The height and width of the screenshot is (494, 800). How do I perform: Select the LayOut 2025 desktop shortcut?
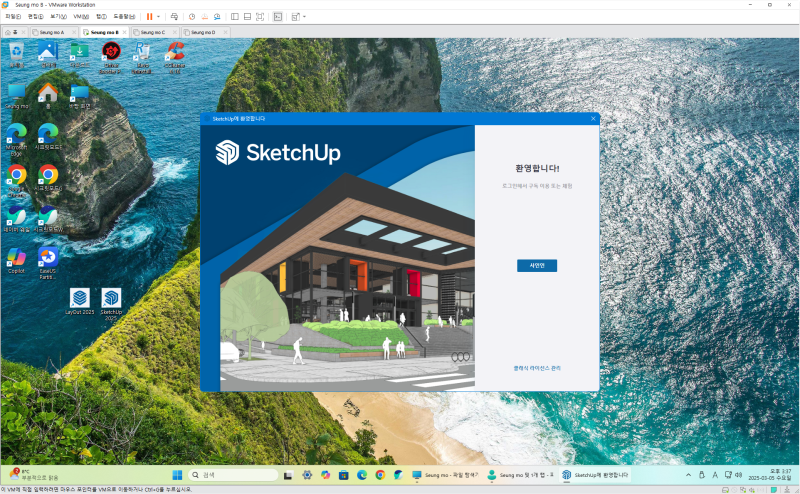(80, 301)
